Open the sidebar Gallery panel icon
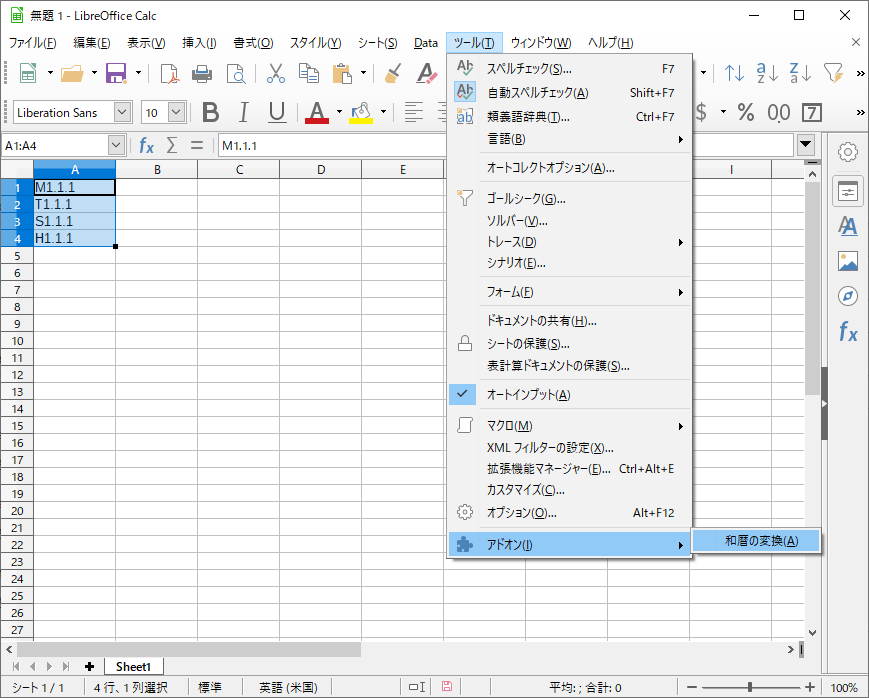 pos(847,261)
